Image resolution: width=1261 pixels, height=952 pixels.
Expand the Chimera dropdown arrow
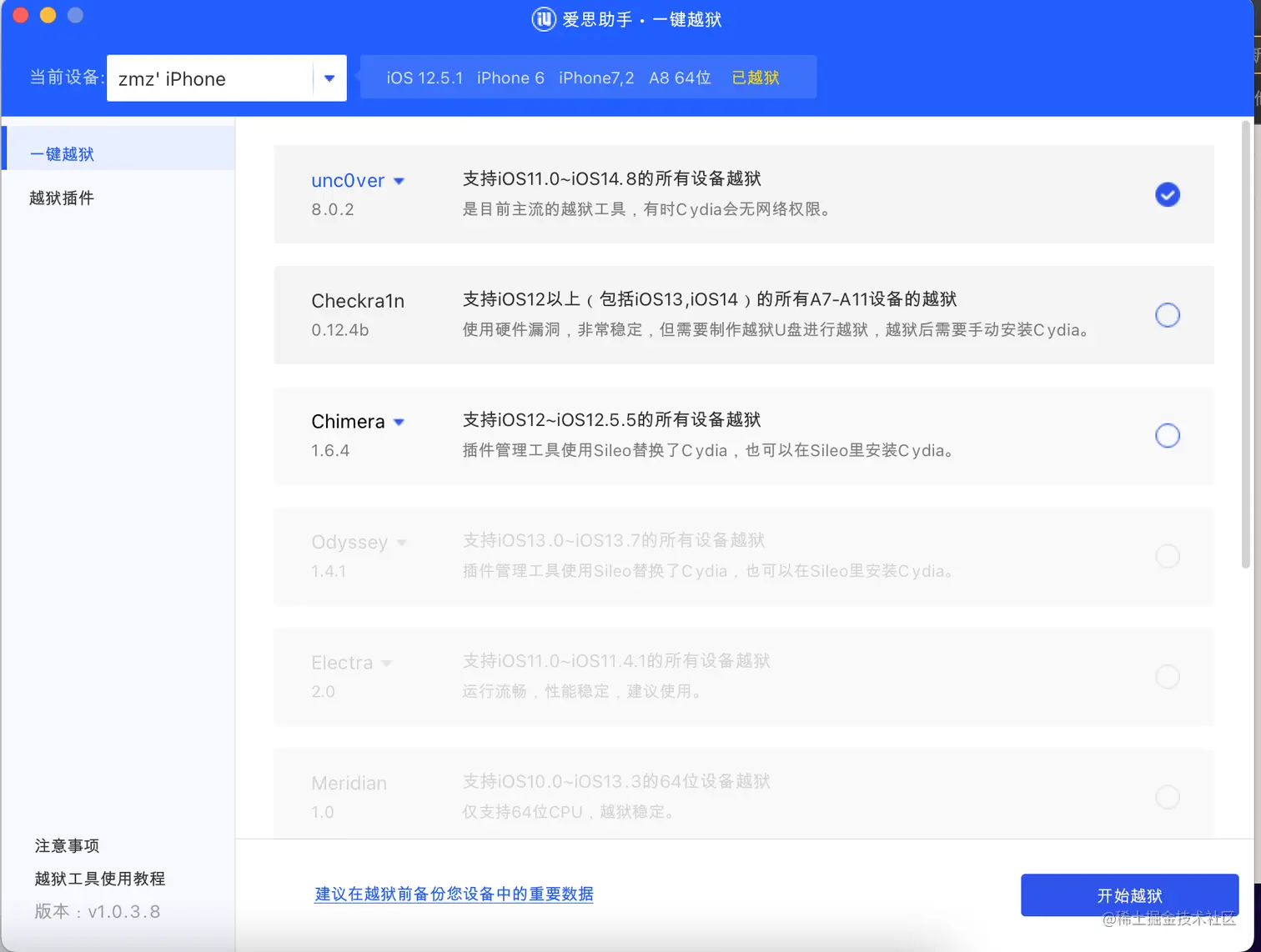coord(399,422)
